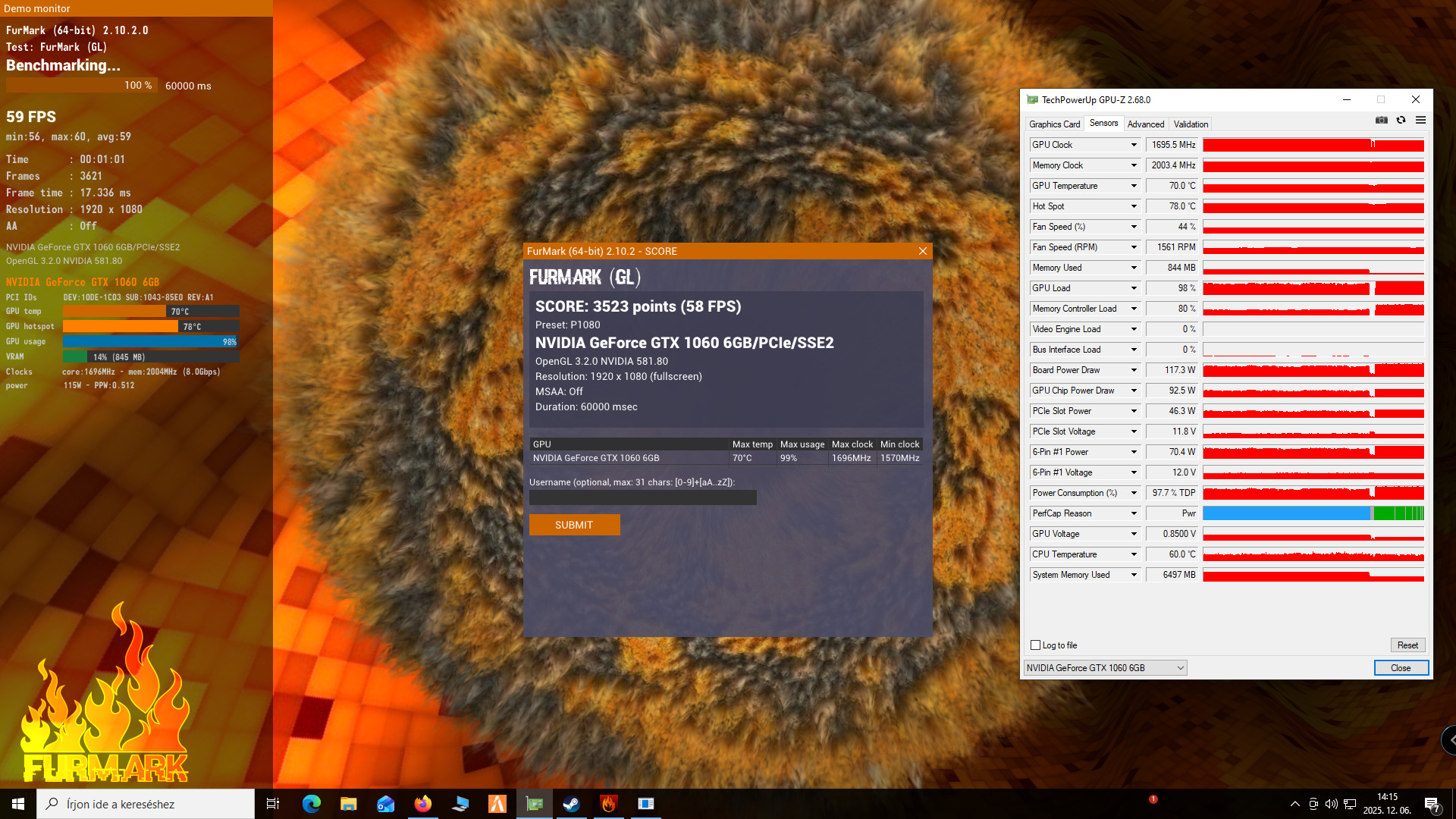Click the GPU-Z screenshot camera icon

[1382, 121]
